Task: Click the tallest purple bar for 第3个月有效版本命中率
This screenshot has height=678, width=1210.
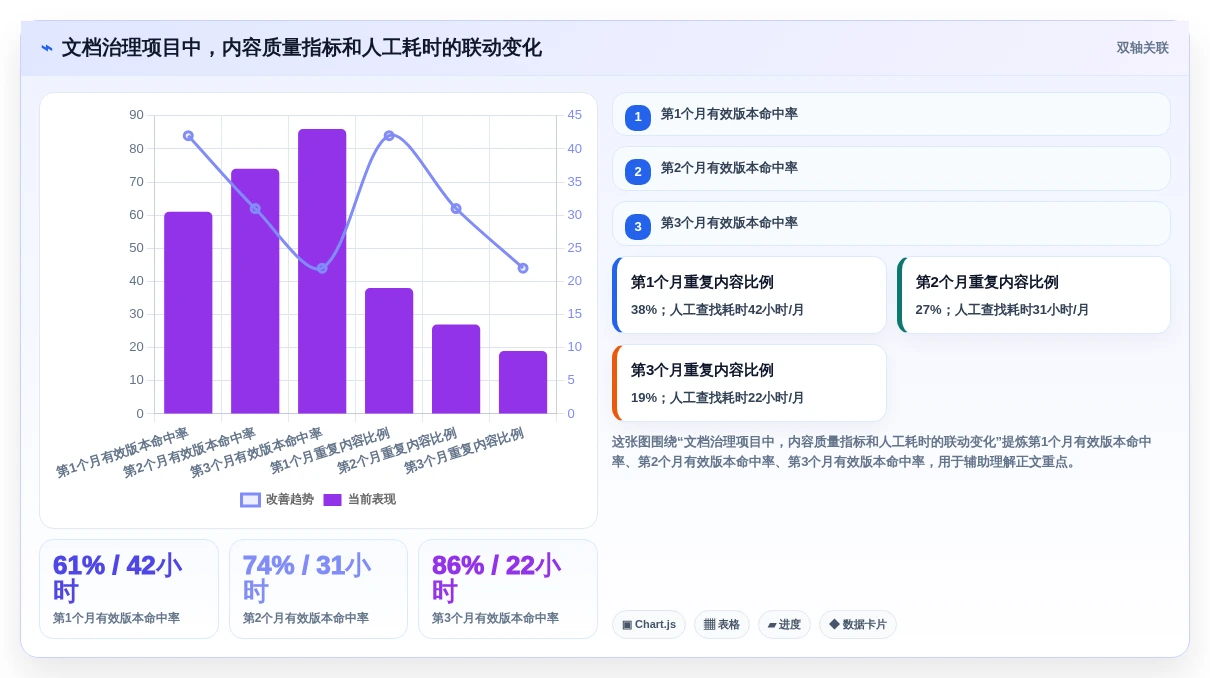Action: pos(322,271)
